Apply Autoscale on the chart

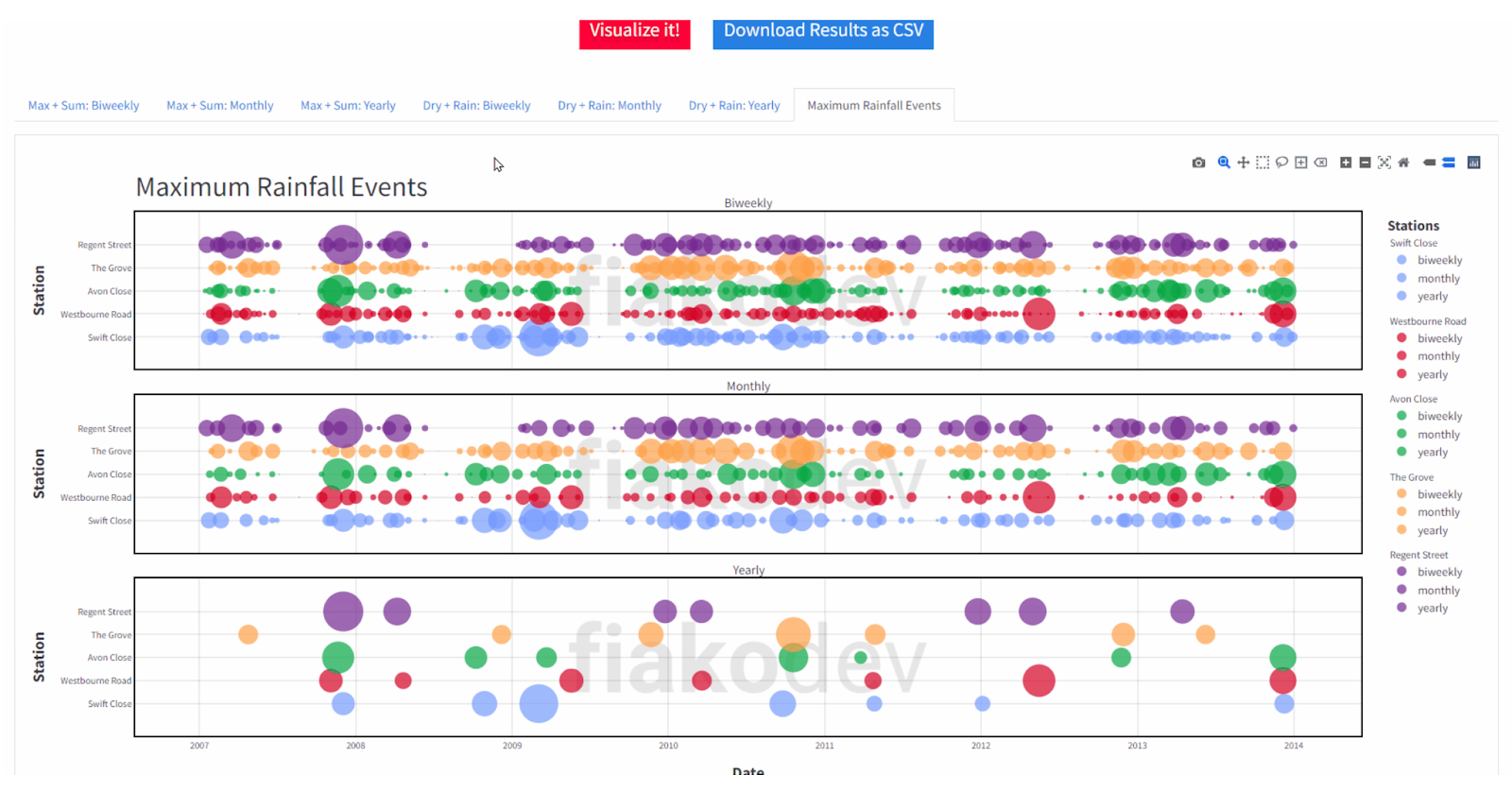tap(1384, 163)
